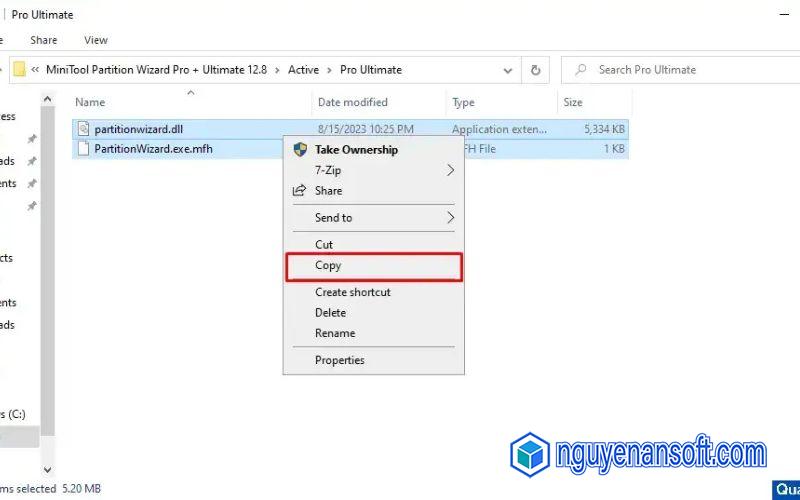Click the navigation pane scrollbar track
The image size is (800, 500).
coord(47,281)
